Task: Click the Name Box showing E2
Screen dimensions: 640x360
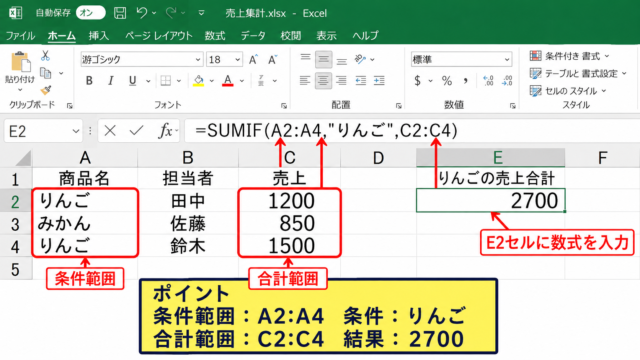Action: coord(43,131)
